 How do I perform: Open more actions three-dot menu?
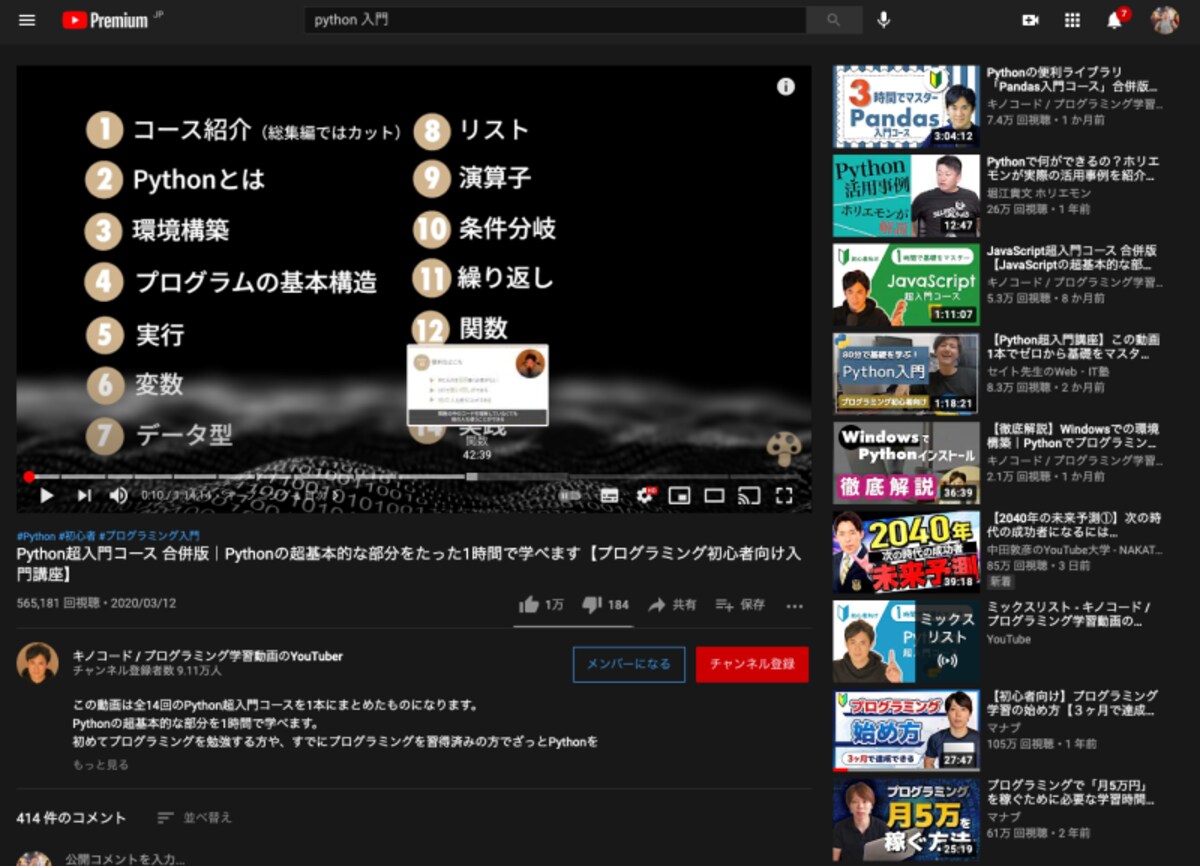pyautogui.click(x=795, y=605)
